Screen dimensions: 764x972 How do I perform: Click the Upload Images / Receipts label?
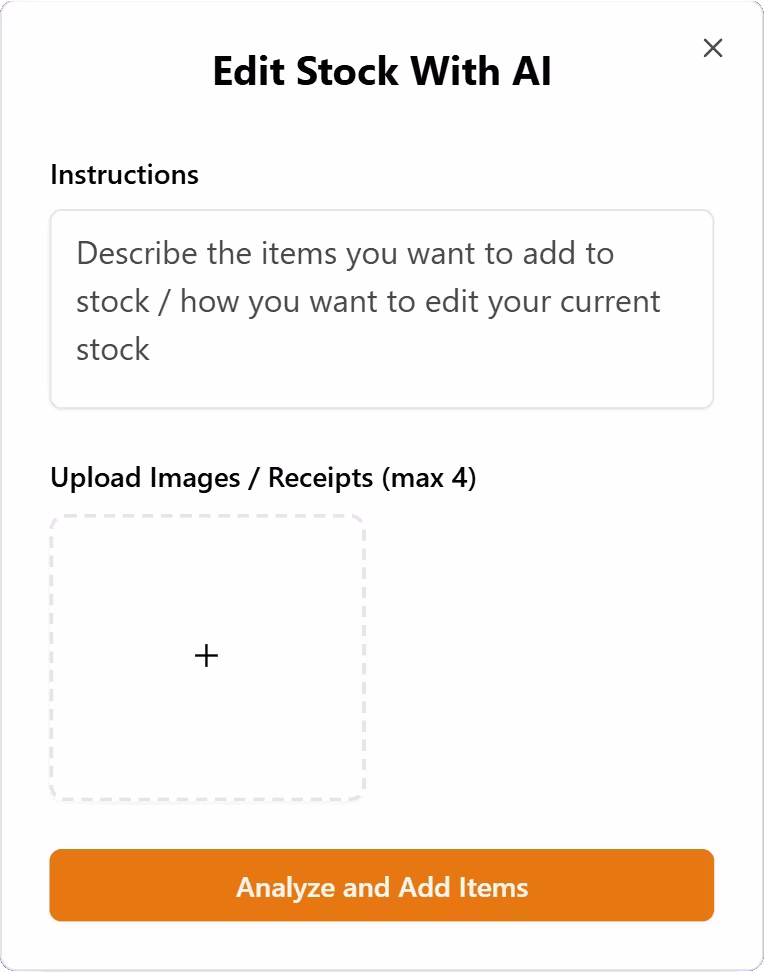click(x=263, y=478)
